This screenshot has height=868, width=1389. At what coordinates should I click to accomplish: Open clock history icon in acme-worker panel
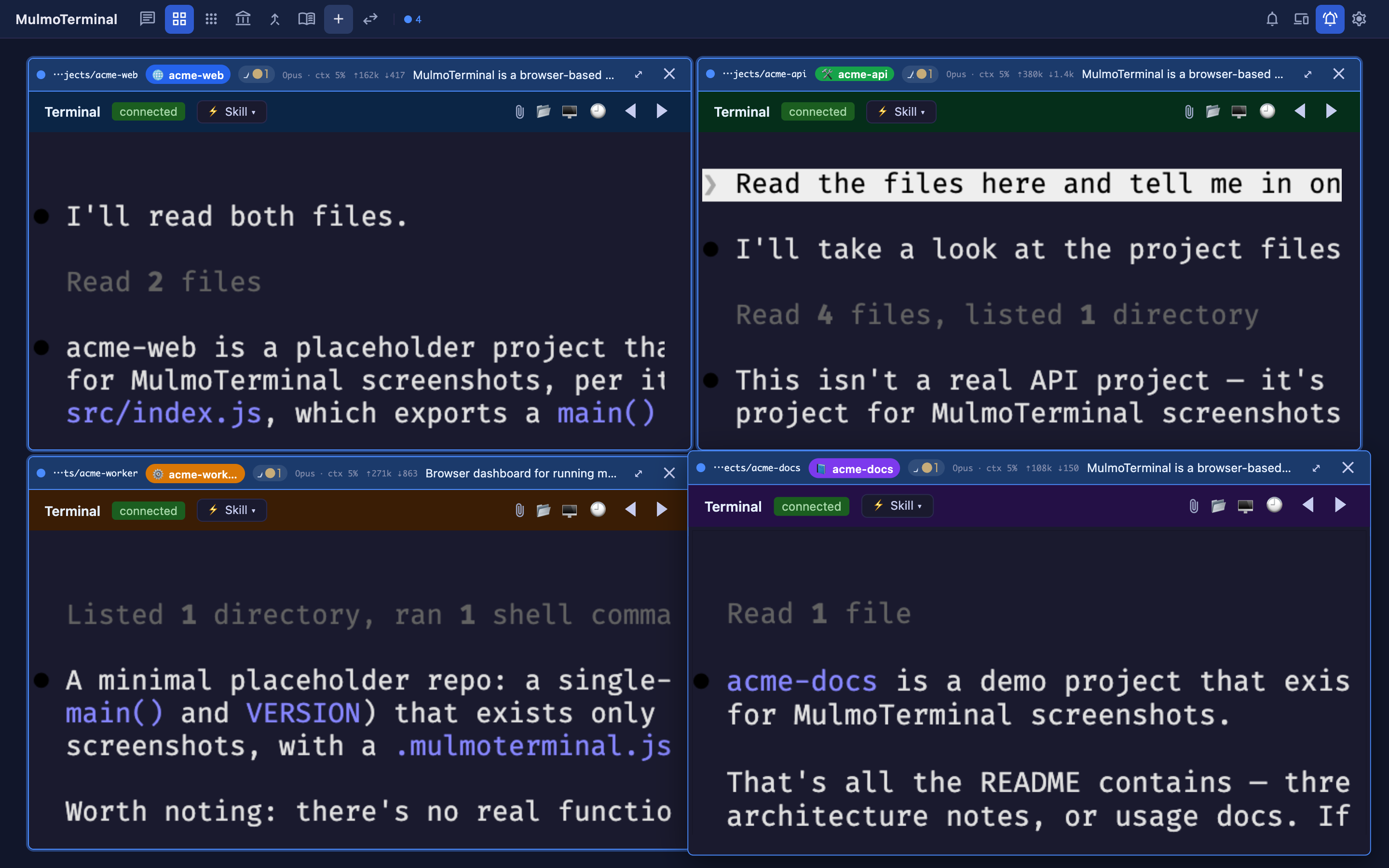[x=598, y=509]
